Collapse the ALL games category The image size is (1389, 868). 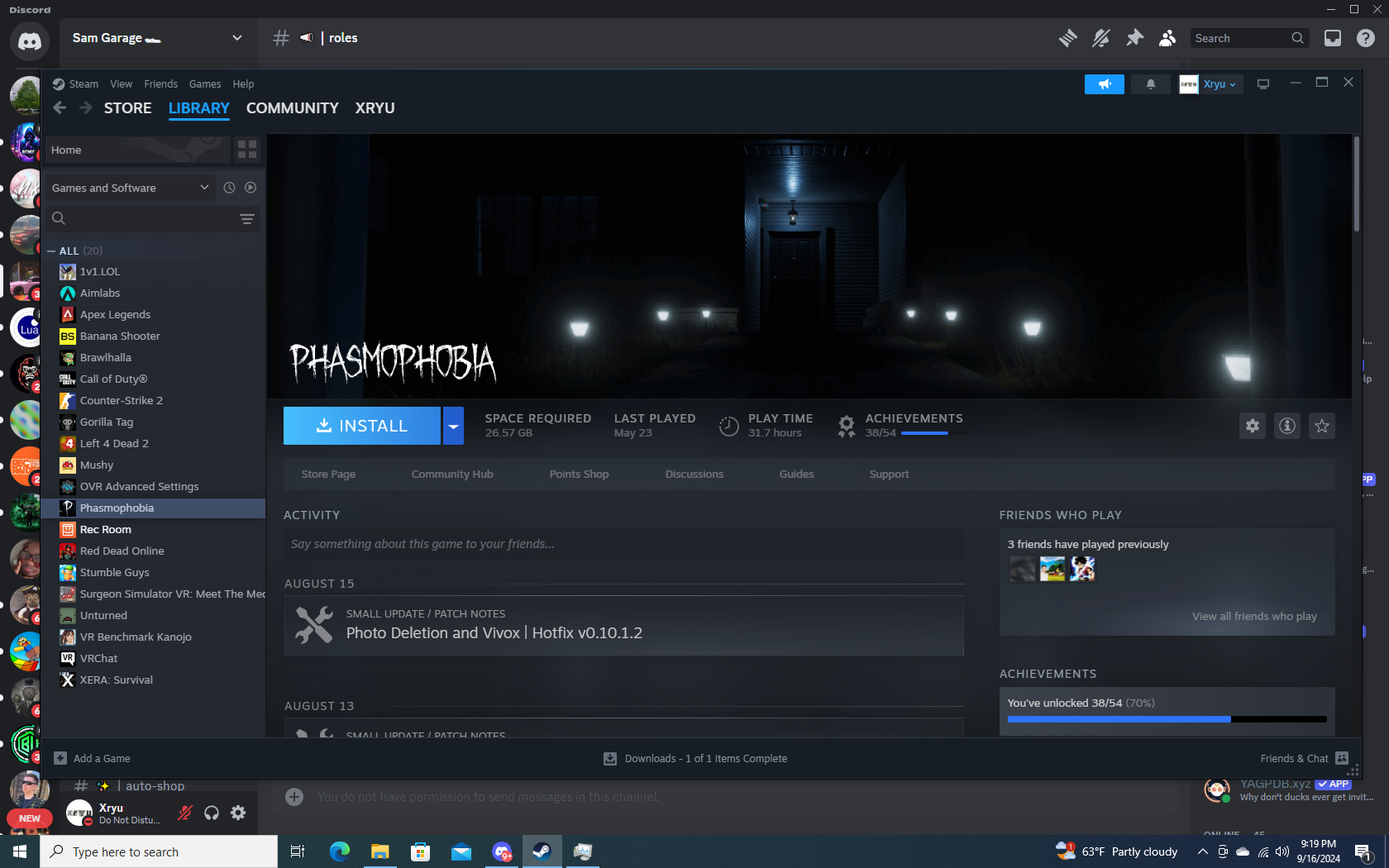point(52,250)
